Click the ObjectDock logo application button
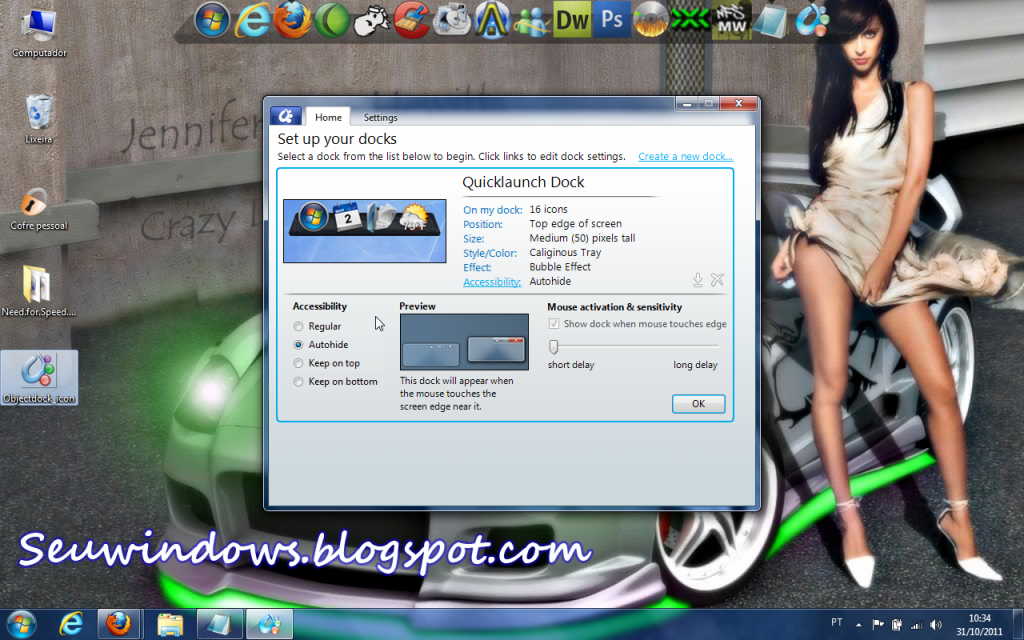Screen dimensions: 1024x640 [286, 116]
